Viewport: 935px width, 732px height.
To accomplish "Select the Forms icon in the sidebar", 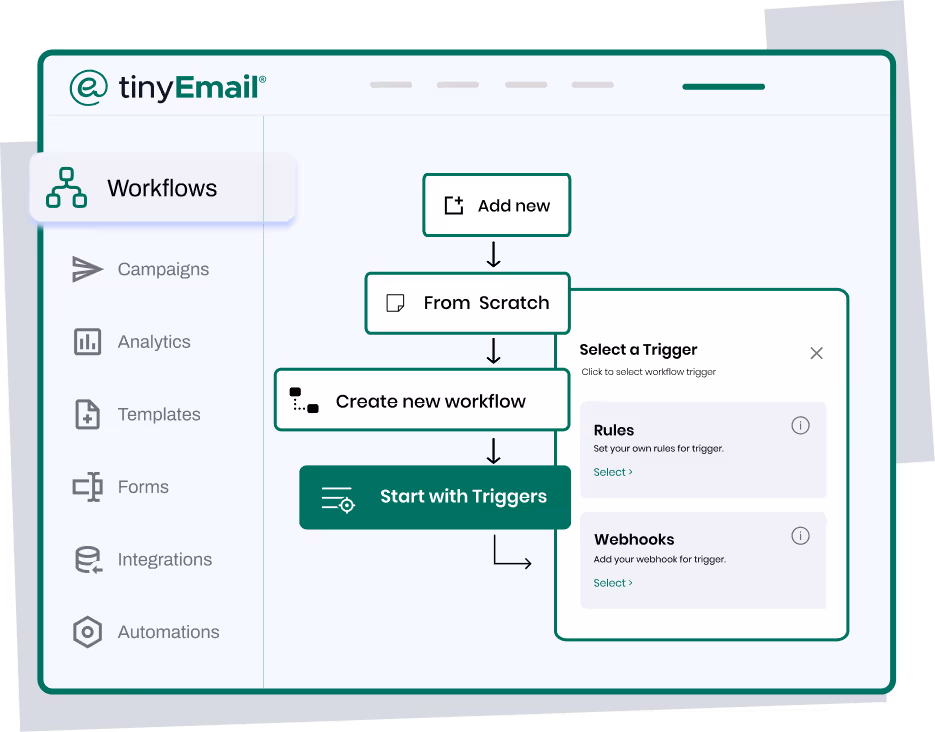I will pos(87,487).
